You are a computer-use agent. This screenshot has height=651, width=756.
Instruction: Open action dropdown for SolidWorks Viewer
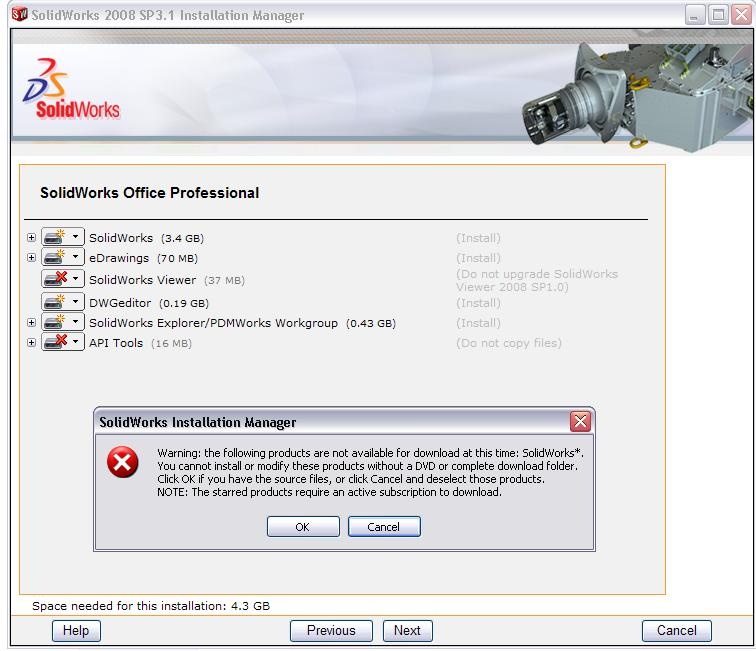click(76, 279)
